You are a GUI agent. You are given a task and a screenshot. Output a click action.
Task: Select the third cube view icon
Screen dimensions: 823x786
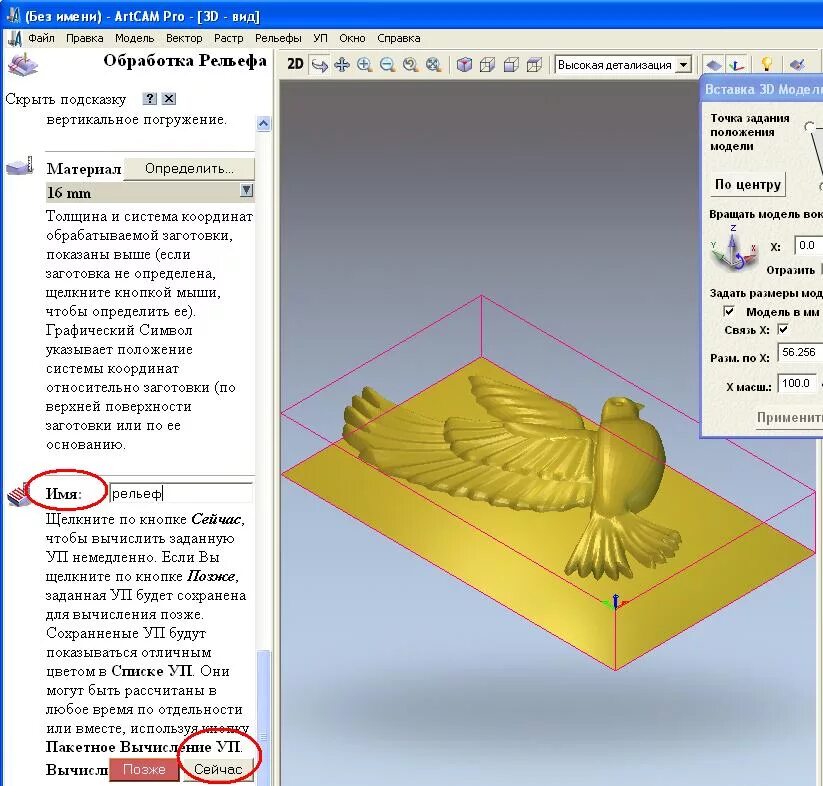tap(511, 65)
